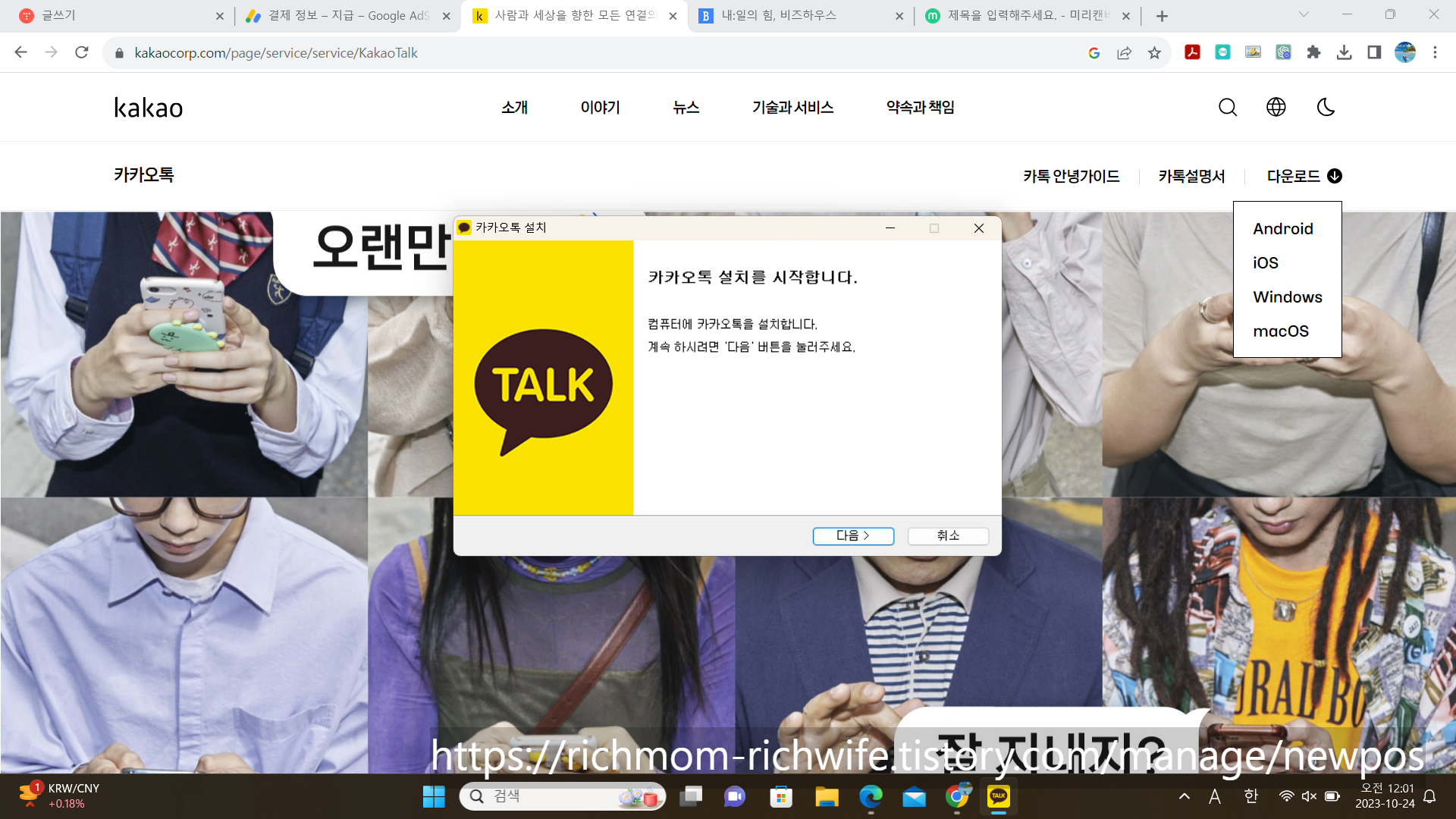Reload the page
Screen dimensions: 1456x819
tap(82, 52)
